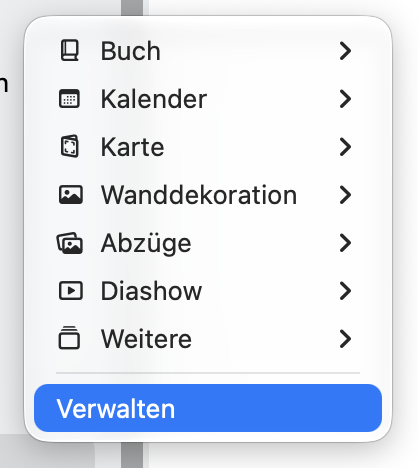Click the stack icon beside Weitere

[69, 338]
